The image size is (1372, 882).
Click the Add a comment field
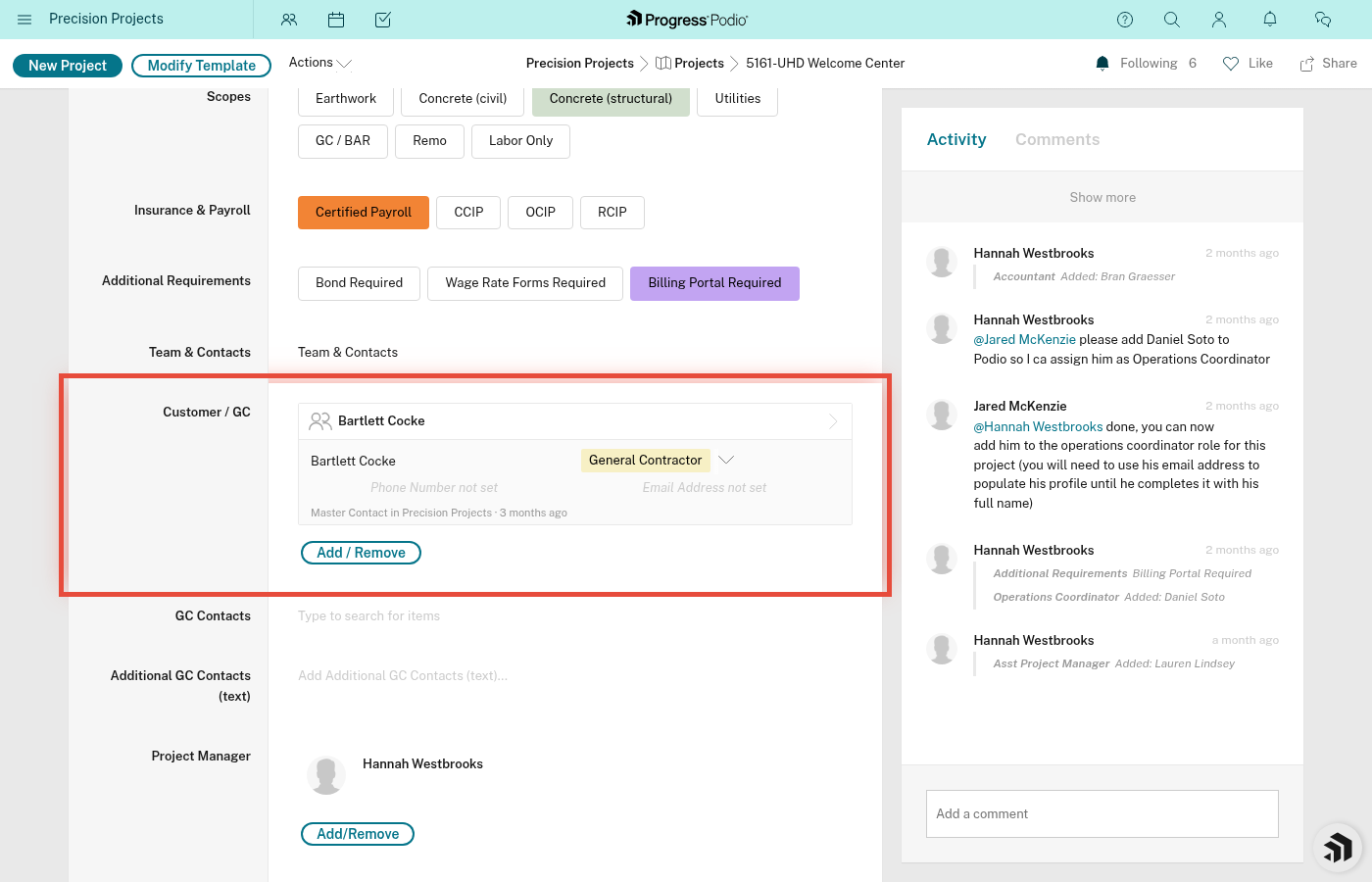pos(1102,813)
